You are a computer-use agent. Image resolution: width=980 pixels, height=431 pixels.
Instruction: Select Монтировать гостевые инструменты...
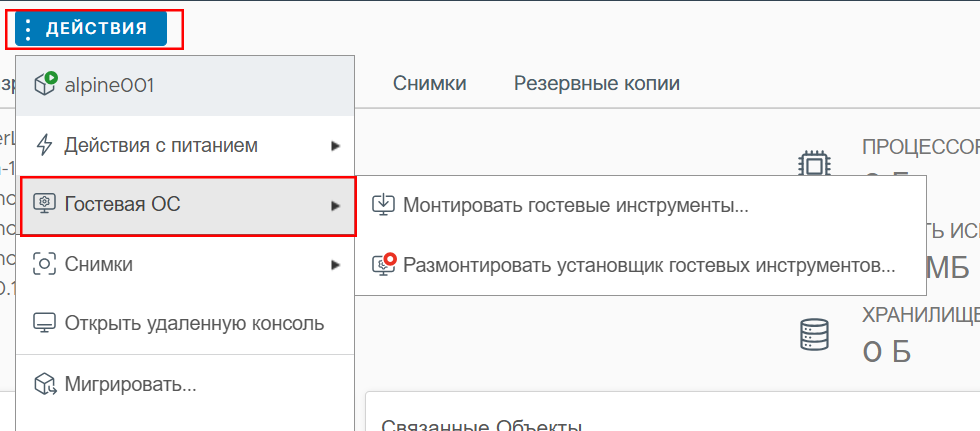pos(640,205)
